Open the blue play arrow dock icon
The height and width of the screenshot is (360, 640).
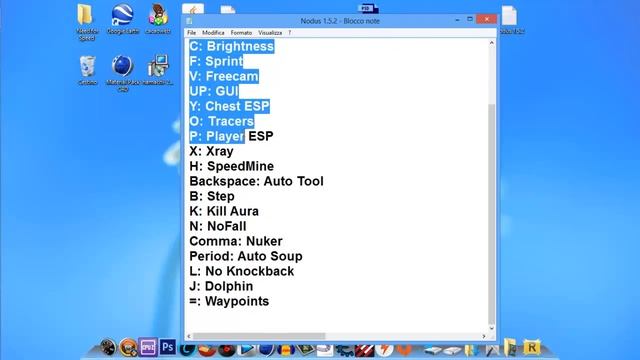click(x=247, y=350)
